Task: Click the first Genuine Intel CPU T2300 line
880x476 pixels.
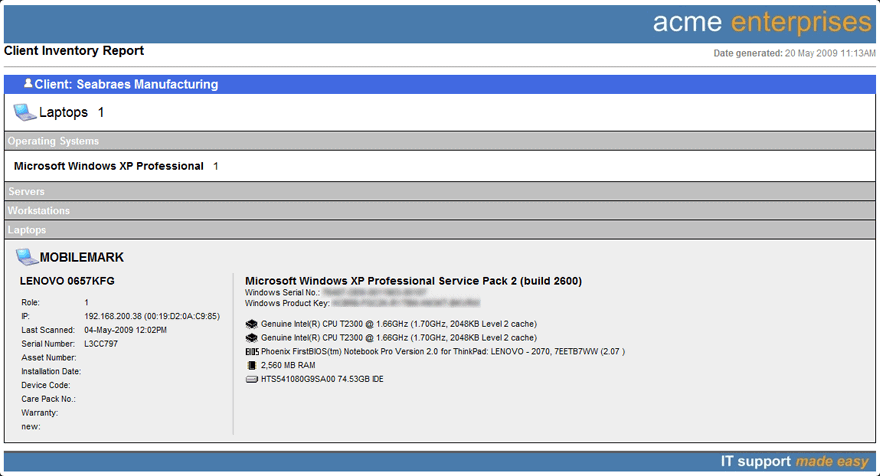Action: pos(398,324)
